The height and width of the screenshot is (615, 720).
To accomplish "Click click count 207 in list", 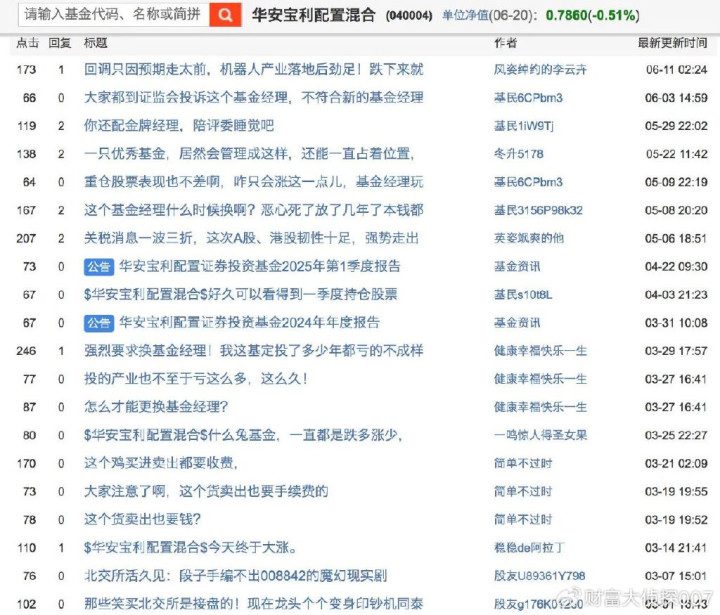I will (x=26, y=238).
